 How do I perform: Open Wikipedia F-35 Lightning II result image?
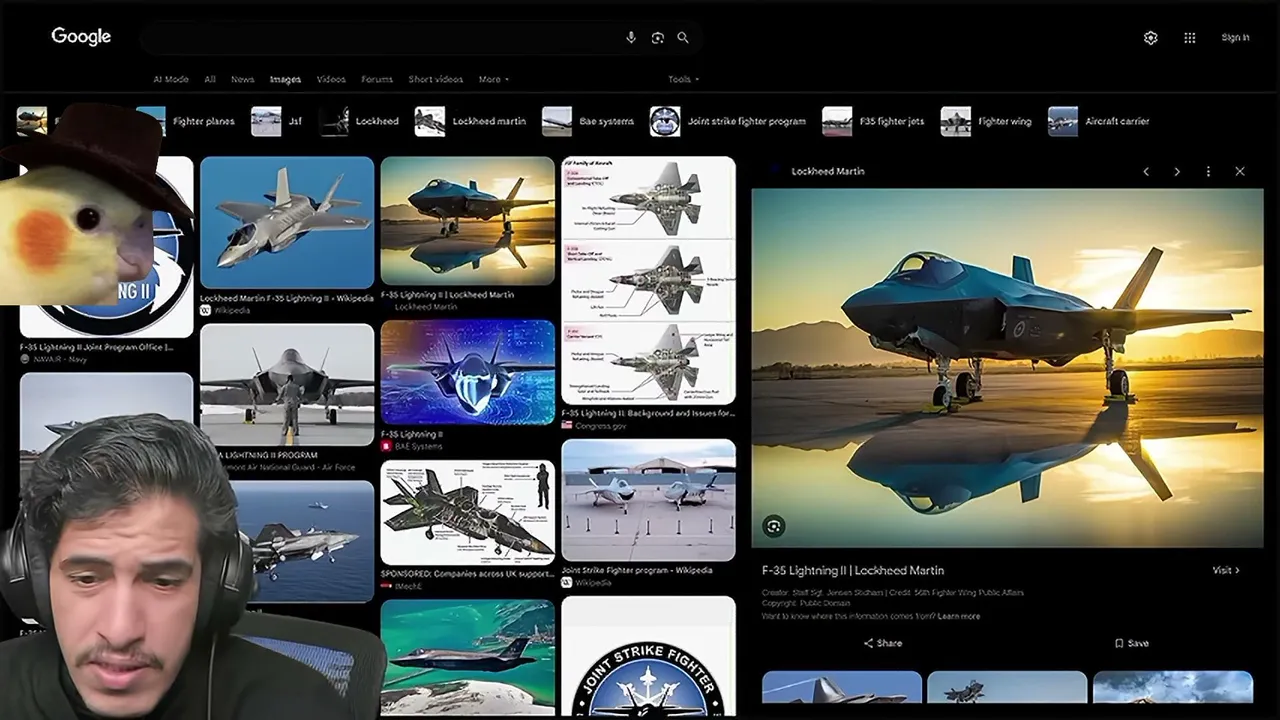click(x=287, y=223)
